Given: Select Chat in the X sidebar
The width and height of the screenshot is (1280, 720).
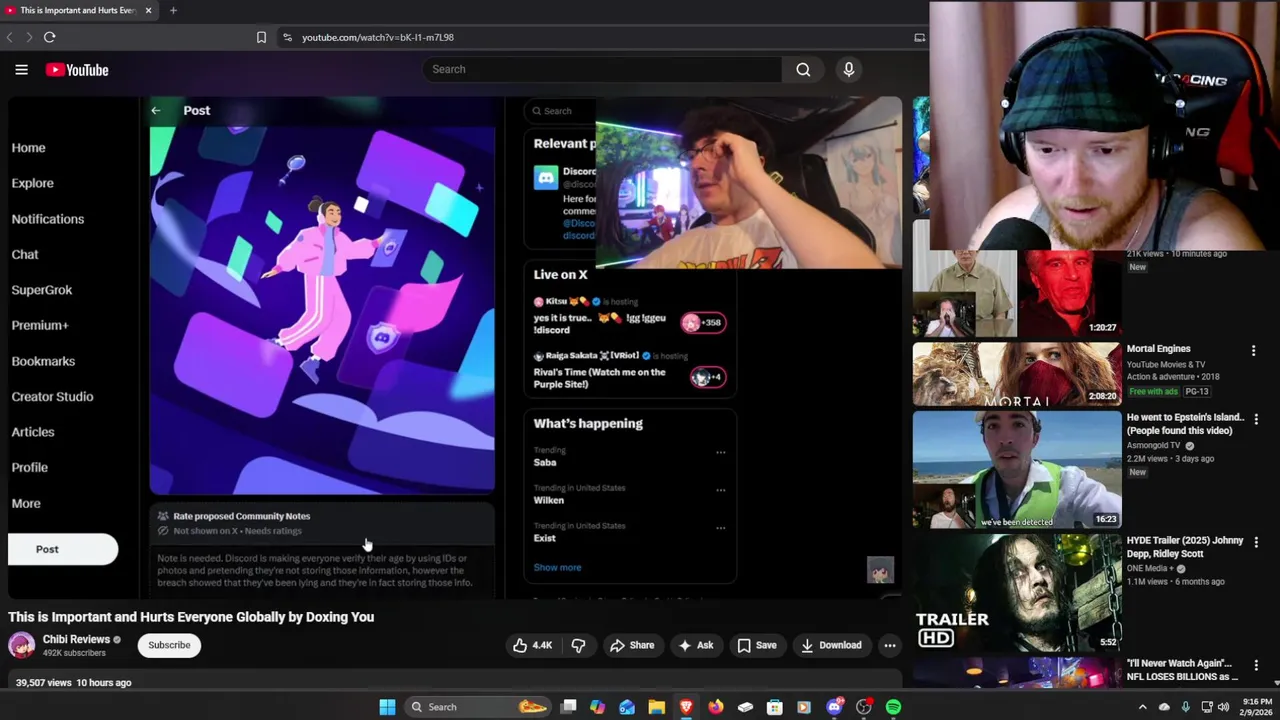Looking at the screenshot, I should (x=25, y=254).
